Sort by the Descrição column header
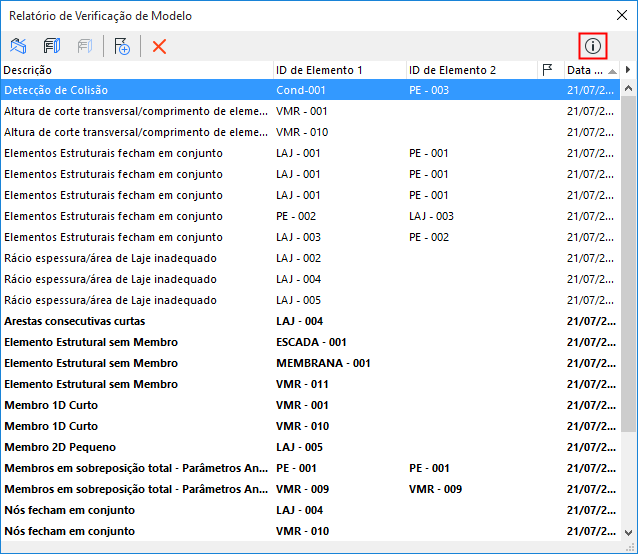 pyautogui.click(x=137, y=70)
